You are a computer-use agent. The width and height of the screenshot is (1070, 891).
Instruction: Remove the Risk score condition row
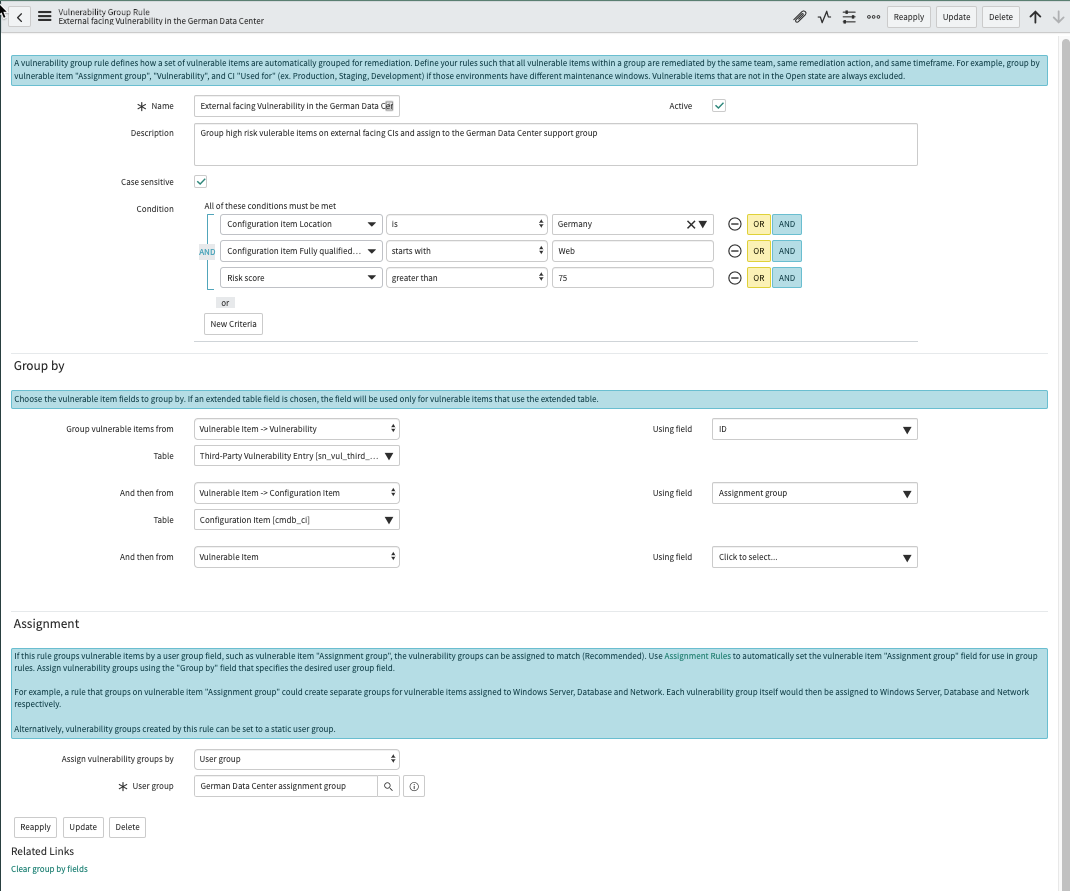pos(734,278)
